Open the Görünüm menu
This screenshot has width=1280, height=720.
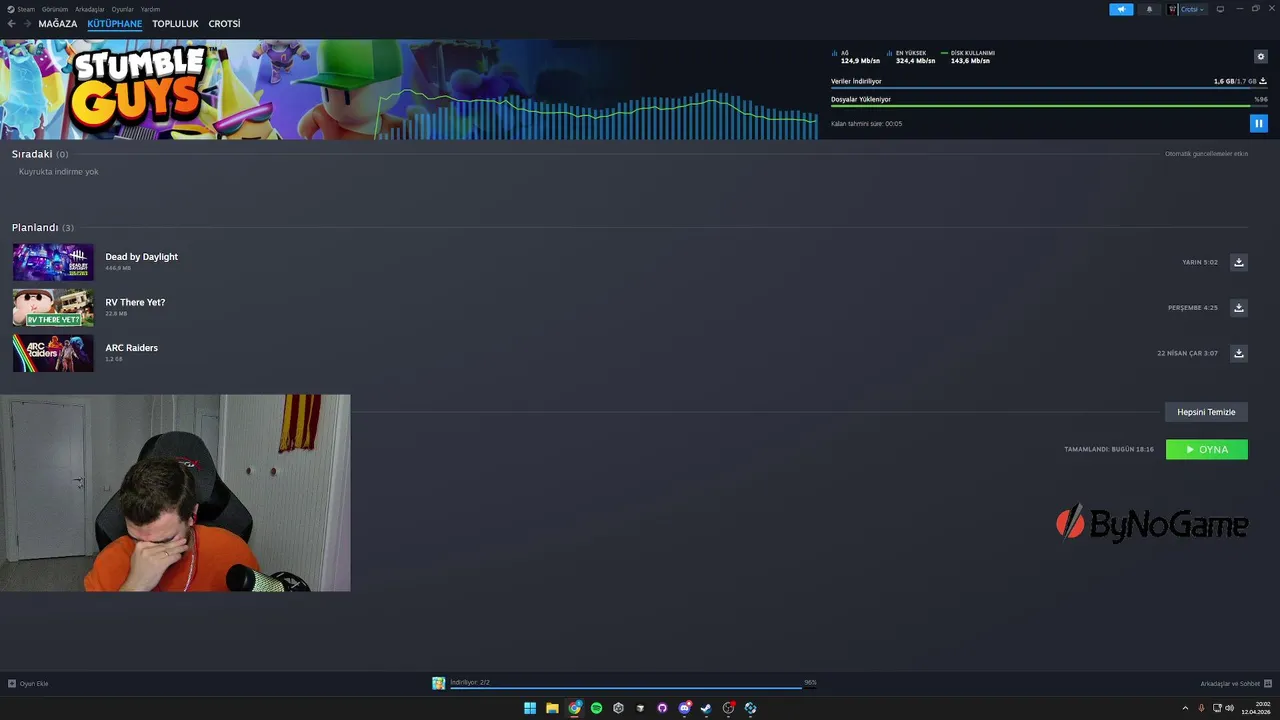[x=55, y=9]
